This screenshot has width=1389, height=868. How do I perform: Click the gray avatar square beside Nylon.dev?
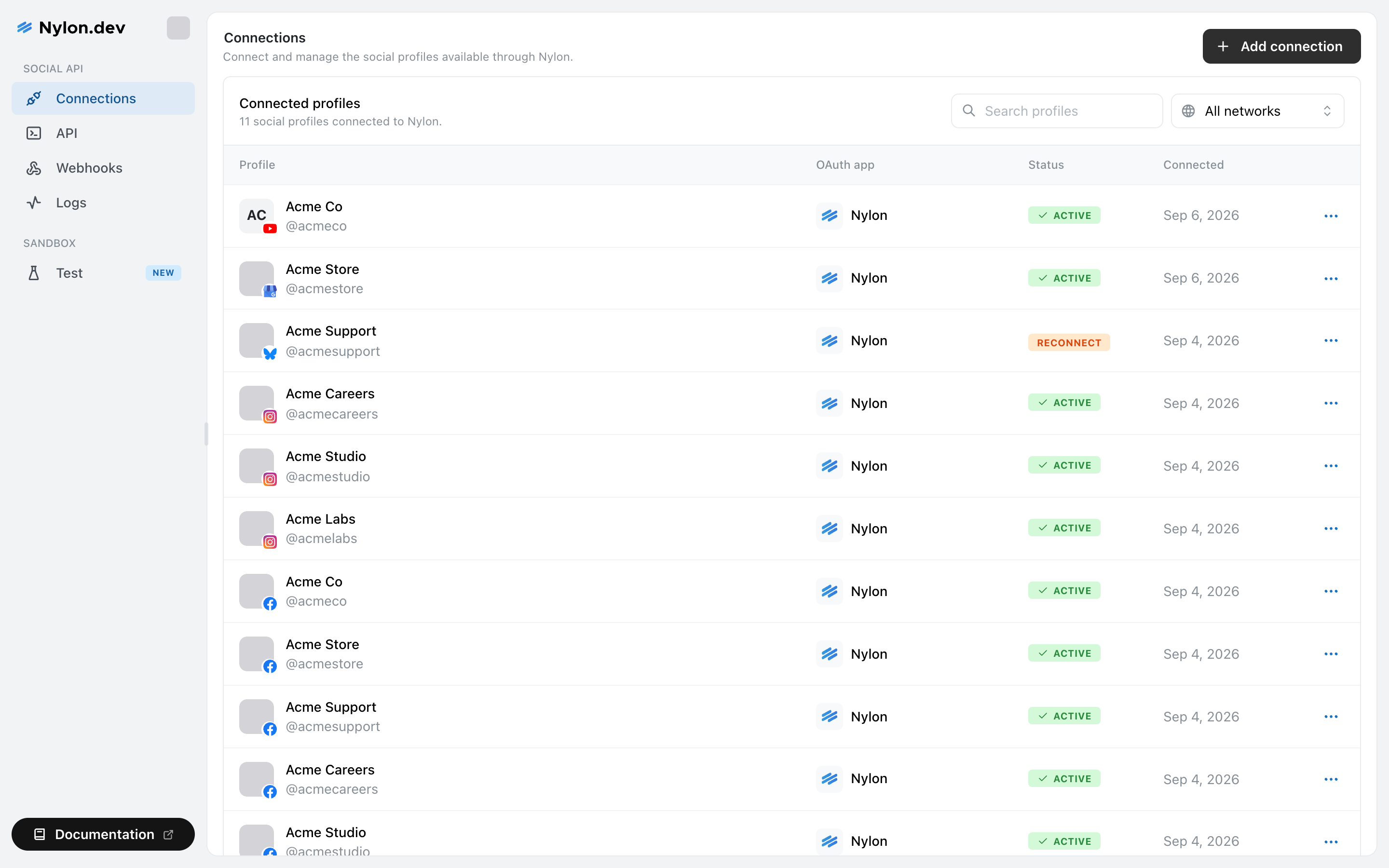pyautogui.click(x=178, y=27)
